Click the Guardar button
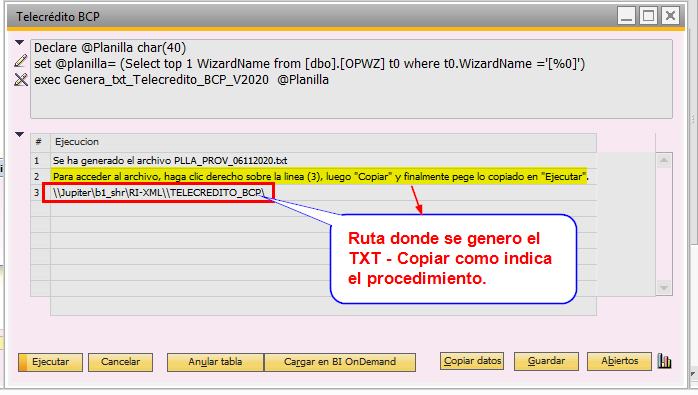The height and width of the screenshot is (395, 698). pyautogui.click(x=546, y=361)
